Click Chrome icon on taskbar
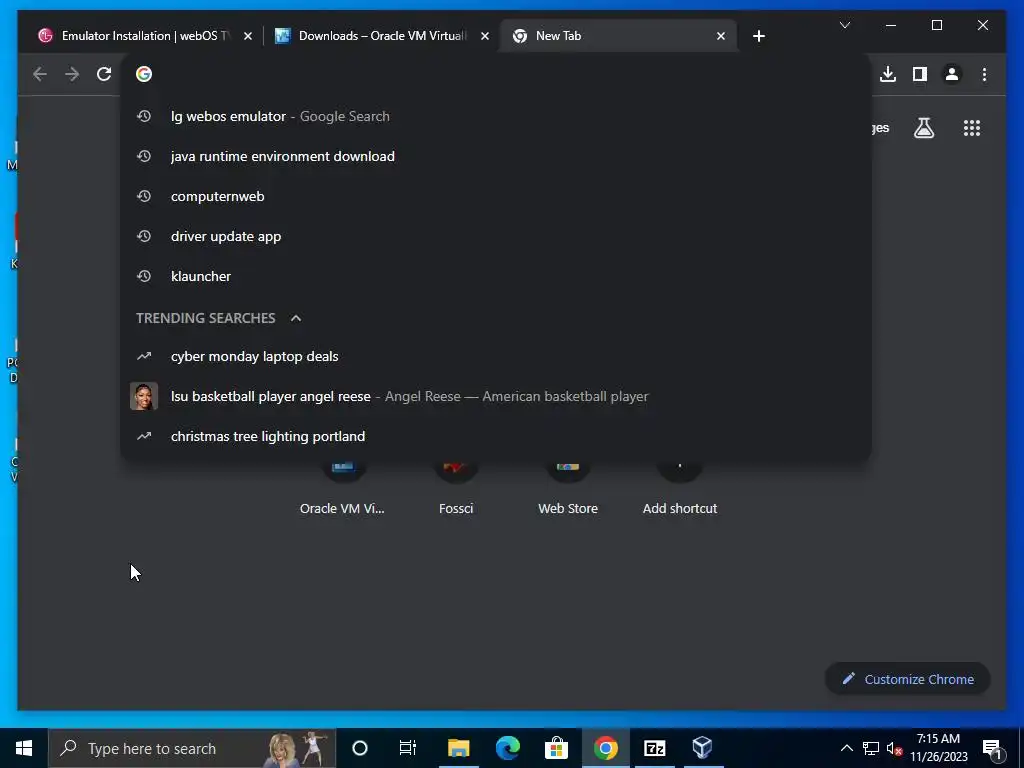The height and width of the screenshot is (768, 1024). click(605, 748)
